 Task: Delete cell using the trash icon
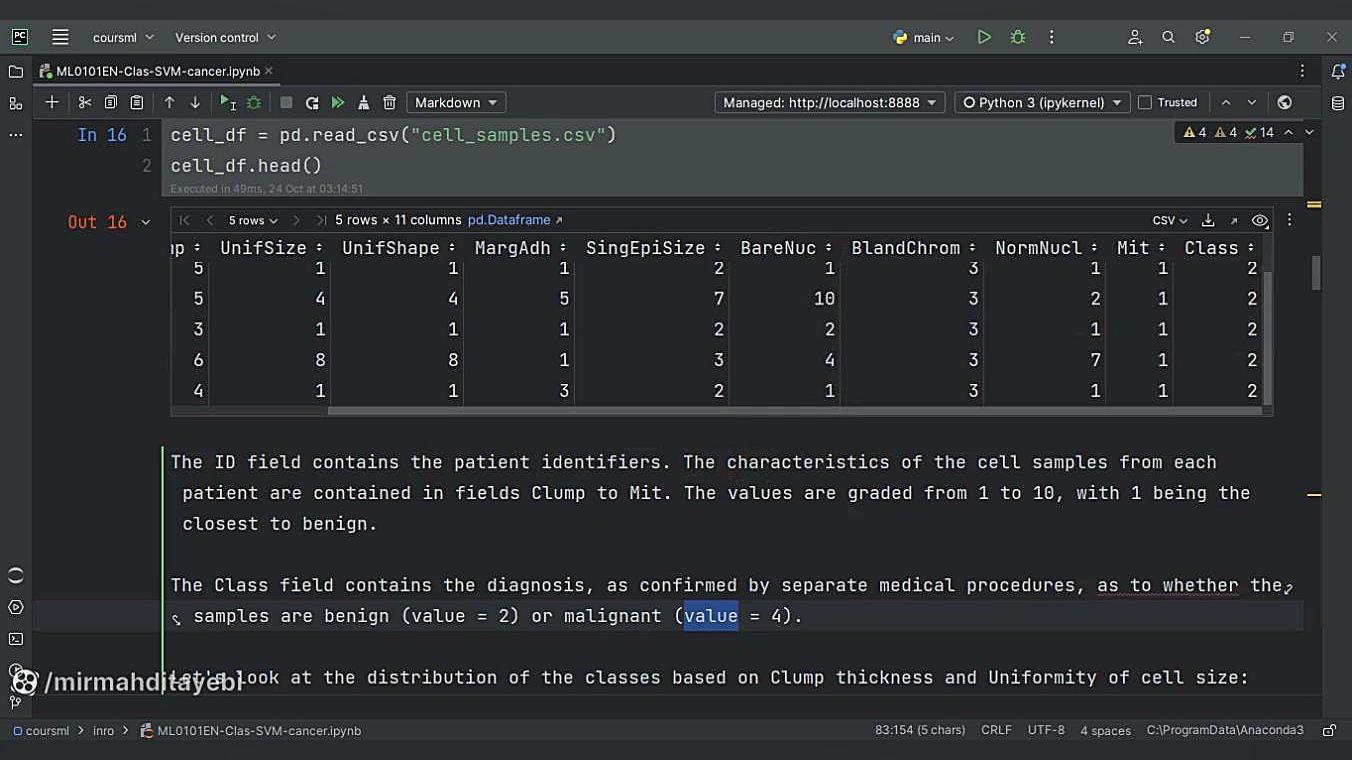[x=390, y=103]
